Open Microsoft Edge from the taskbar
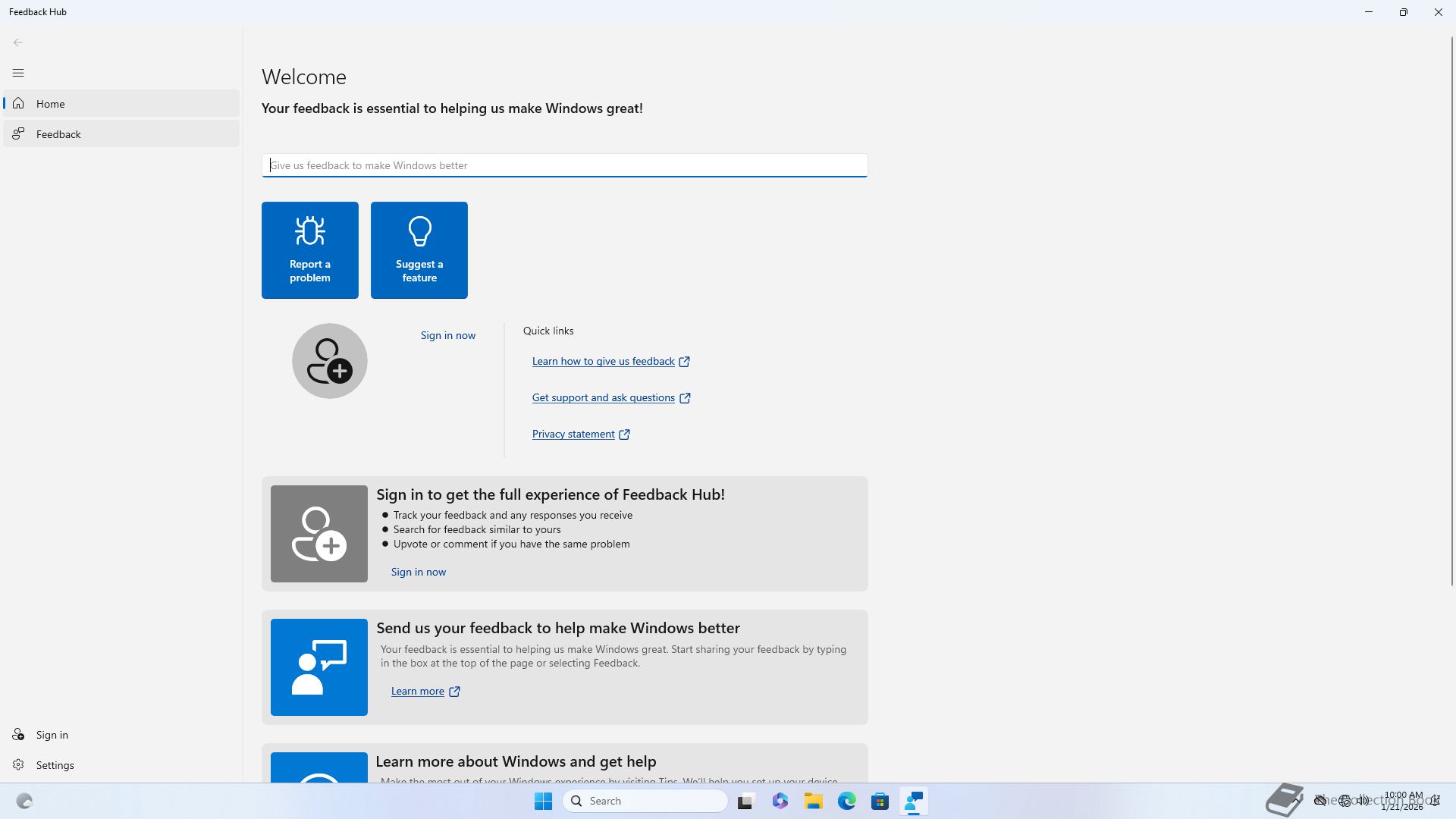1456x819 pixels. coord(846,801)
